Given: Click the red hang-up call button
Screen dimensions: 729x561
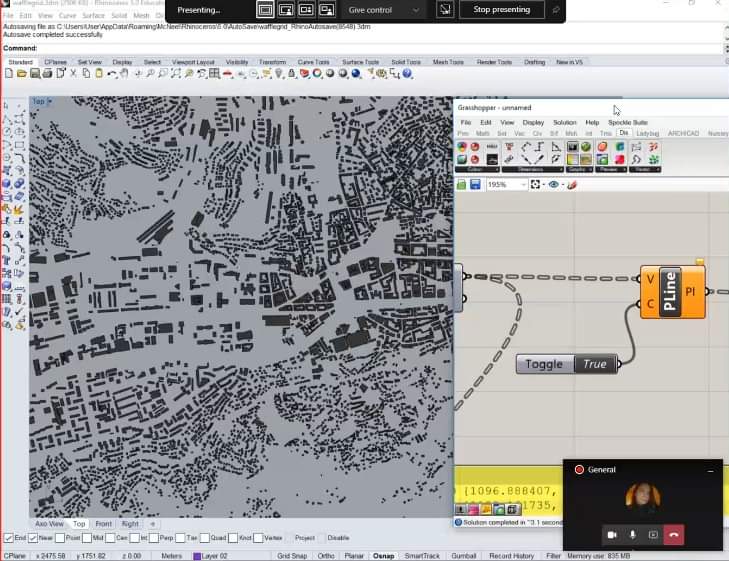Looking at the screenshot, I should (674, 534).
